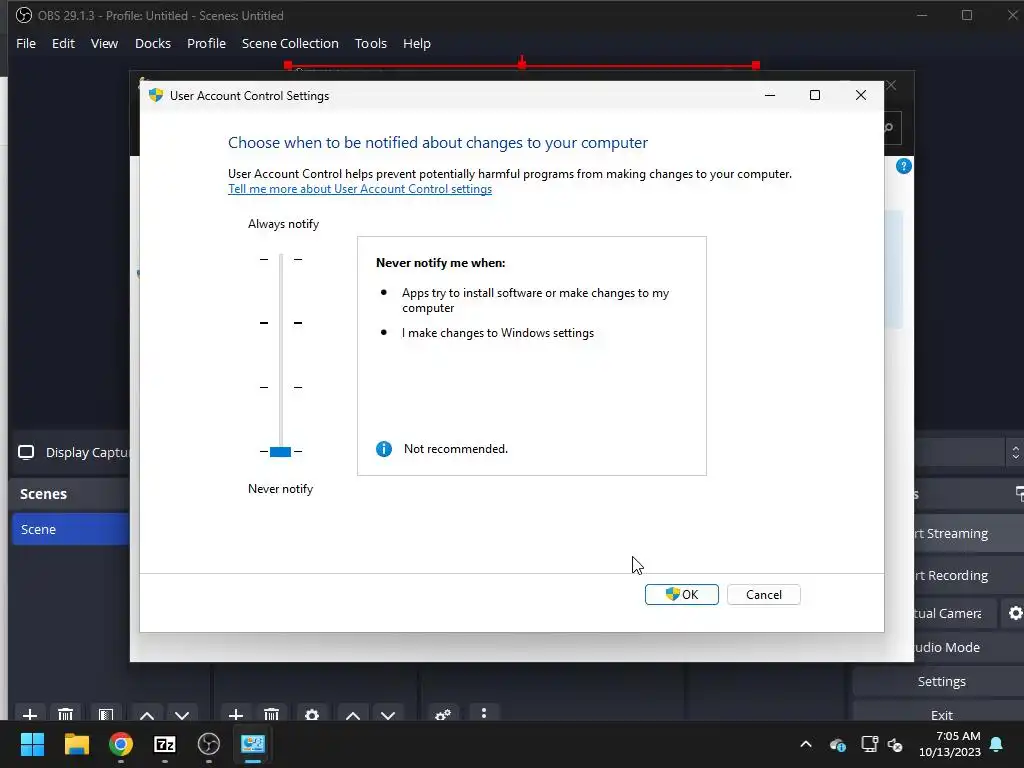Open OBS Profile menu
The height and width of the screenshot is (768, 1024).
point(206,43)
